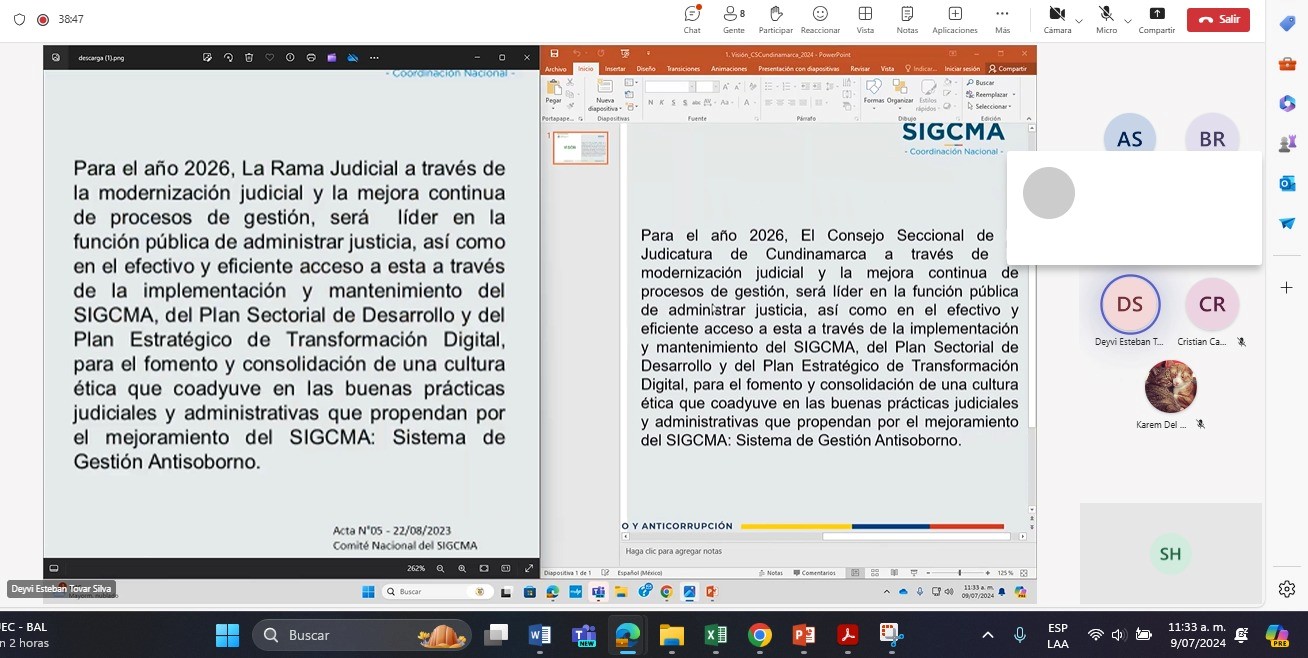
Task: Open Word from Windows taskbar
Action: click(539, 635)
